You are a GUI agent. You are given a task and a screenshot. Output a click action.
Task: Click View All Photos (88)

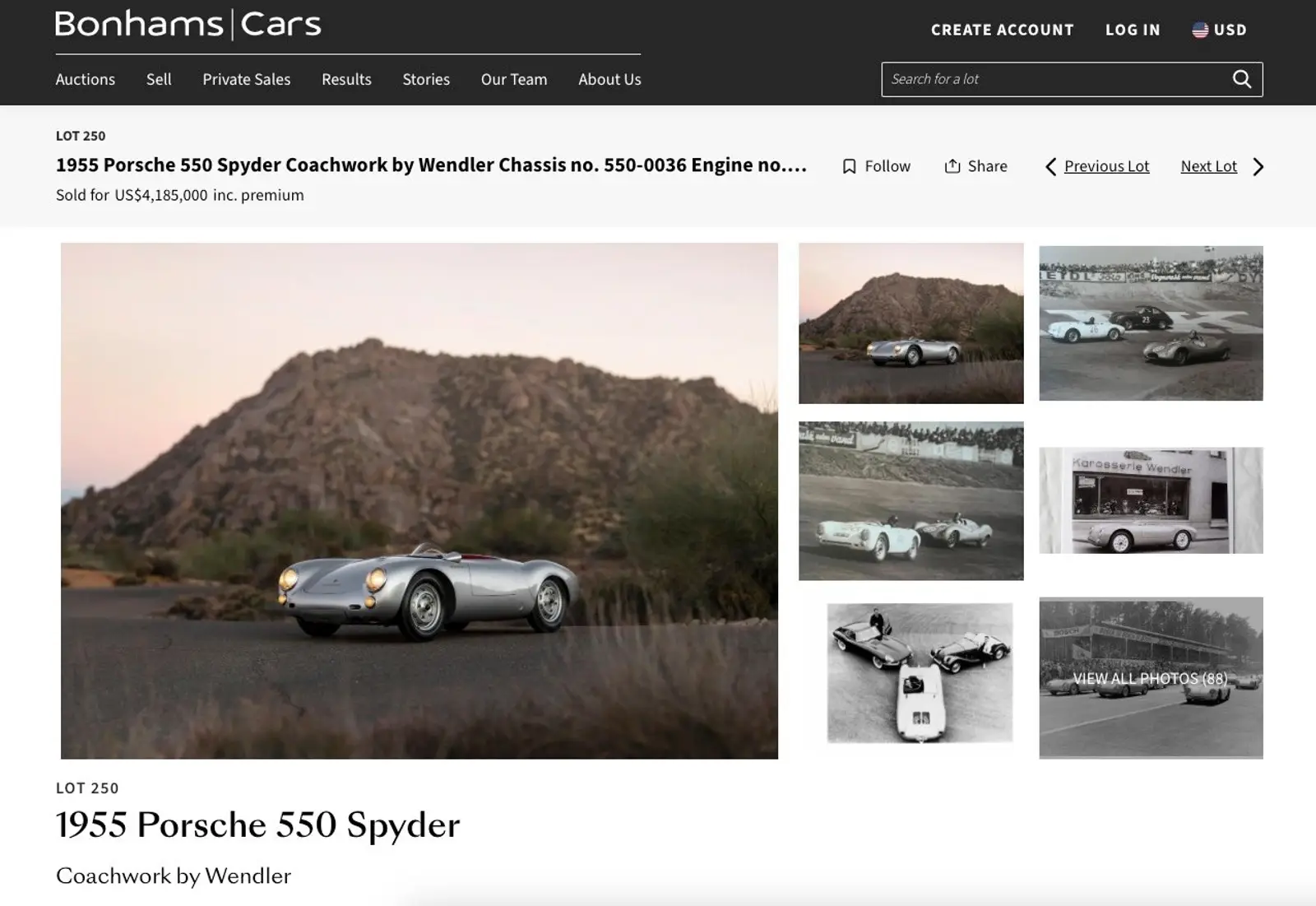point(1151,678)
